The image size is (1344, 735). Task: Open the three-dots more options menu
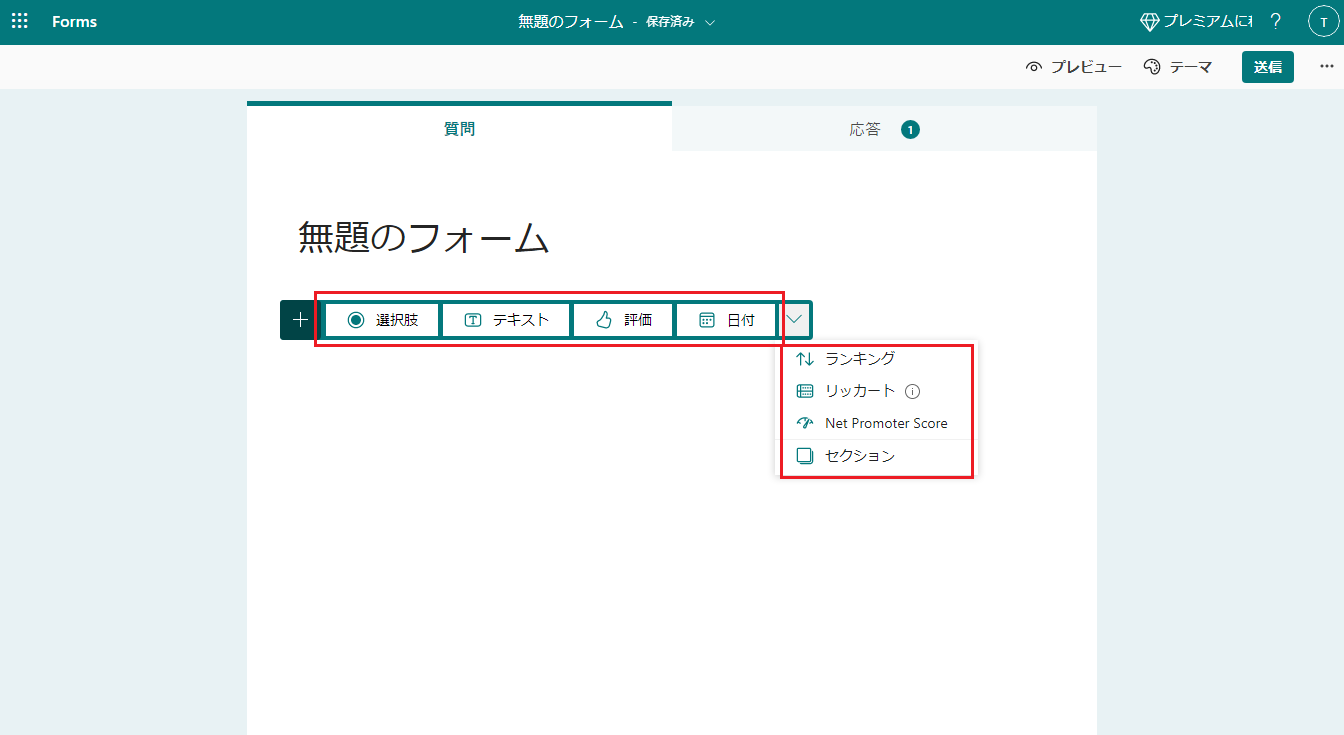[1327, 67]
